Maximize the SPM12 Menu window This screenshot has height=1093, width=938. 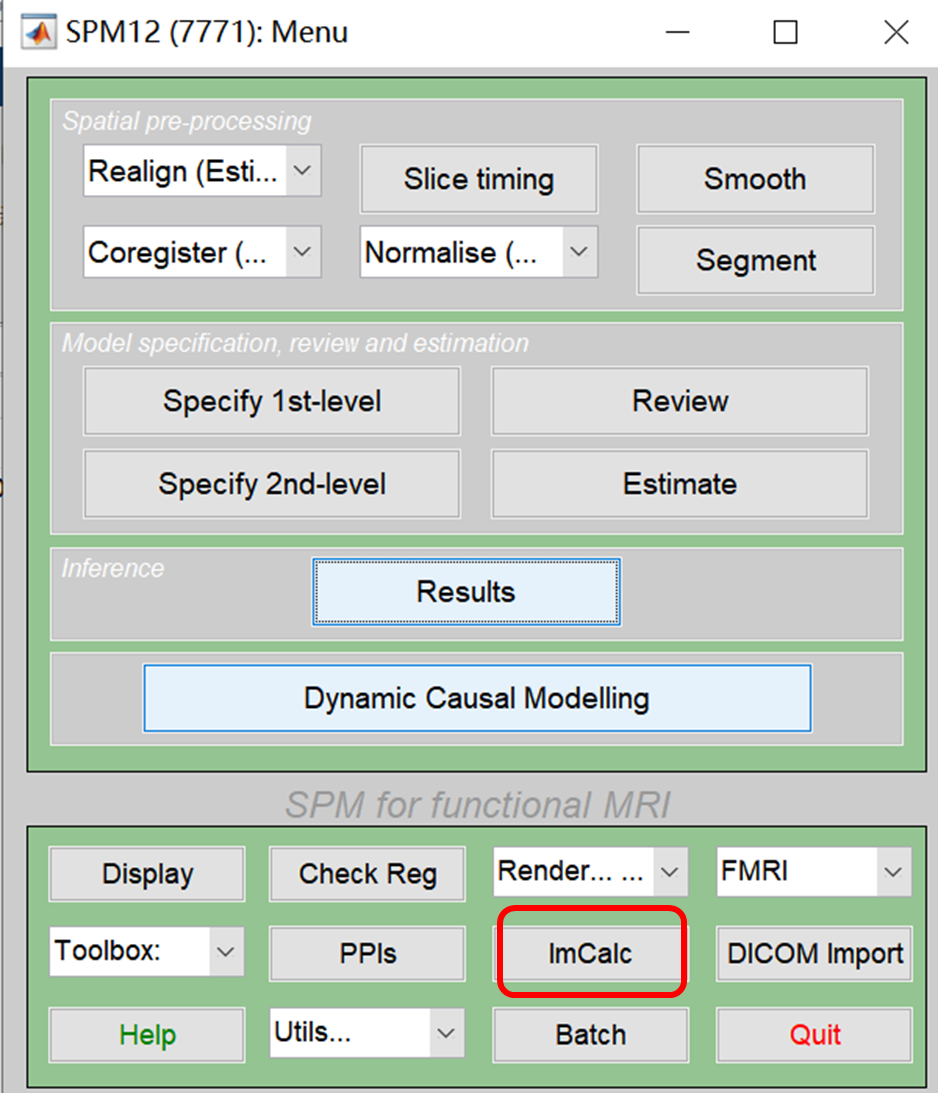pos(785,32)
